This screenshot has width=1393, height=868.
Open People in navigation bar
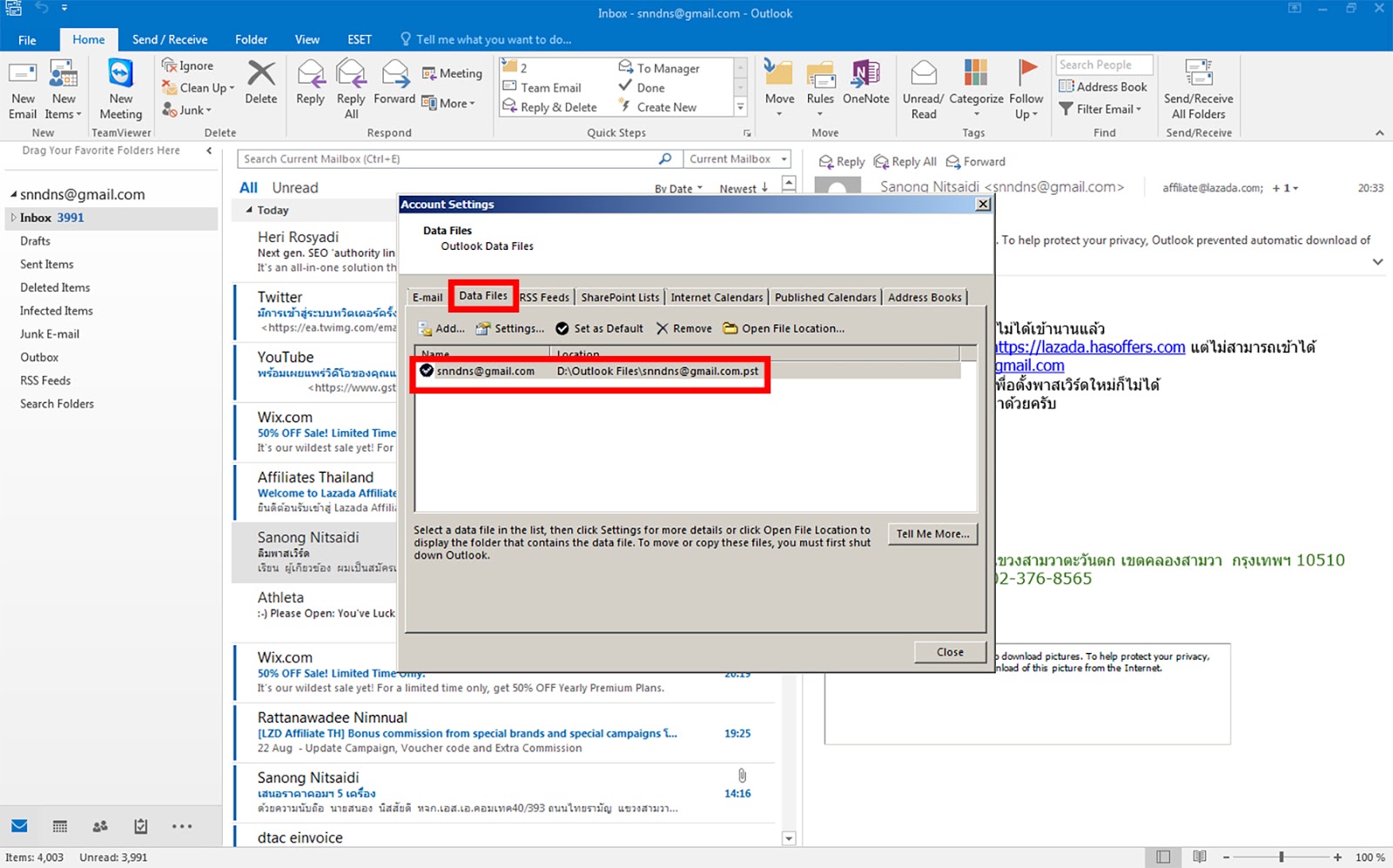(x=100, y=826)
